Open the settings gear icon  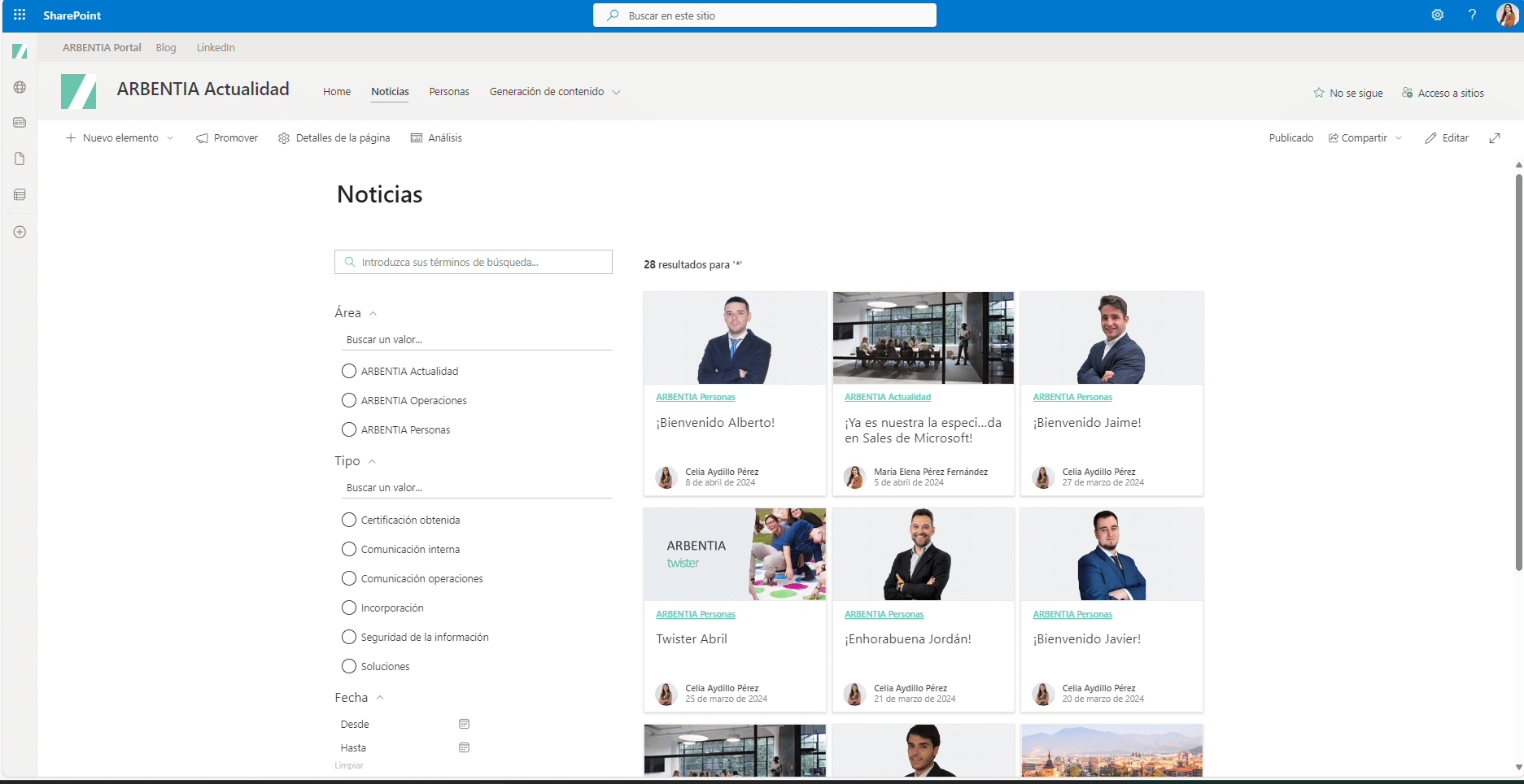[1438, 15]
